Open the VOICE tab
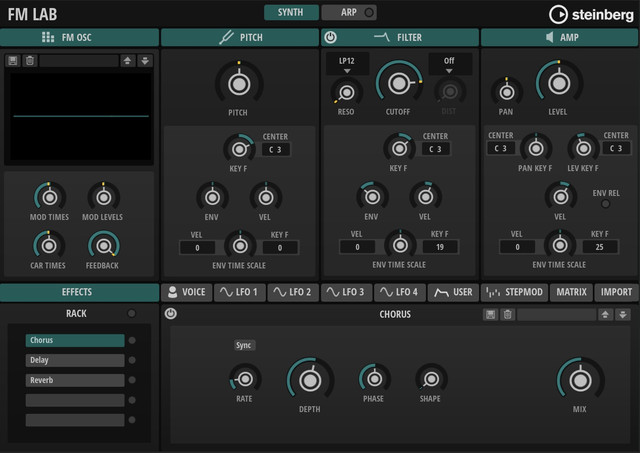Viewport: 640px width, 453px height. (x=187, y=292)
